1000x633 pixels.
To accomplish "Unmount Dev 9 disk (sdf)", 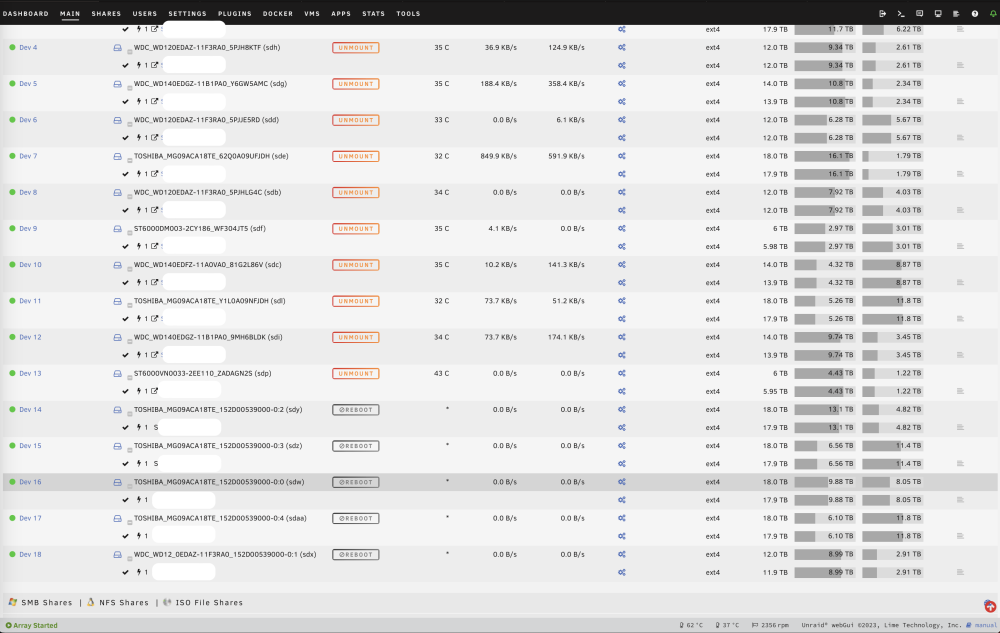I will 356,229.
